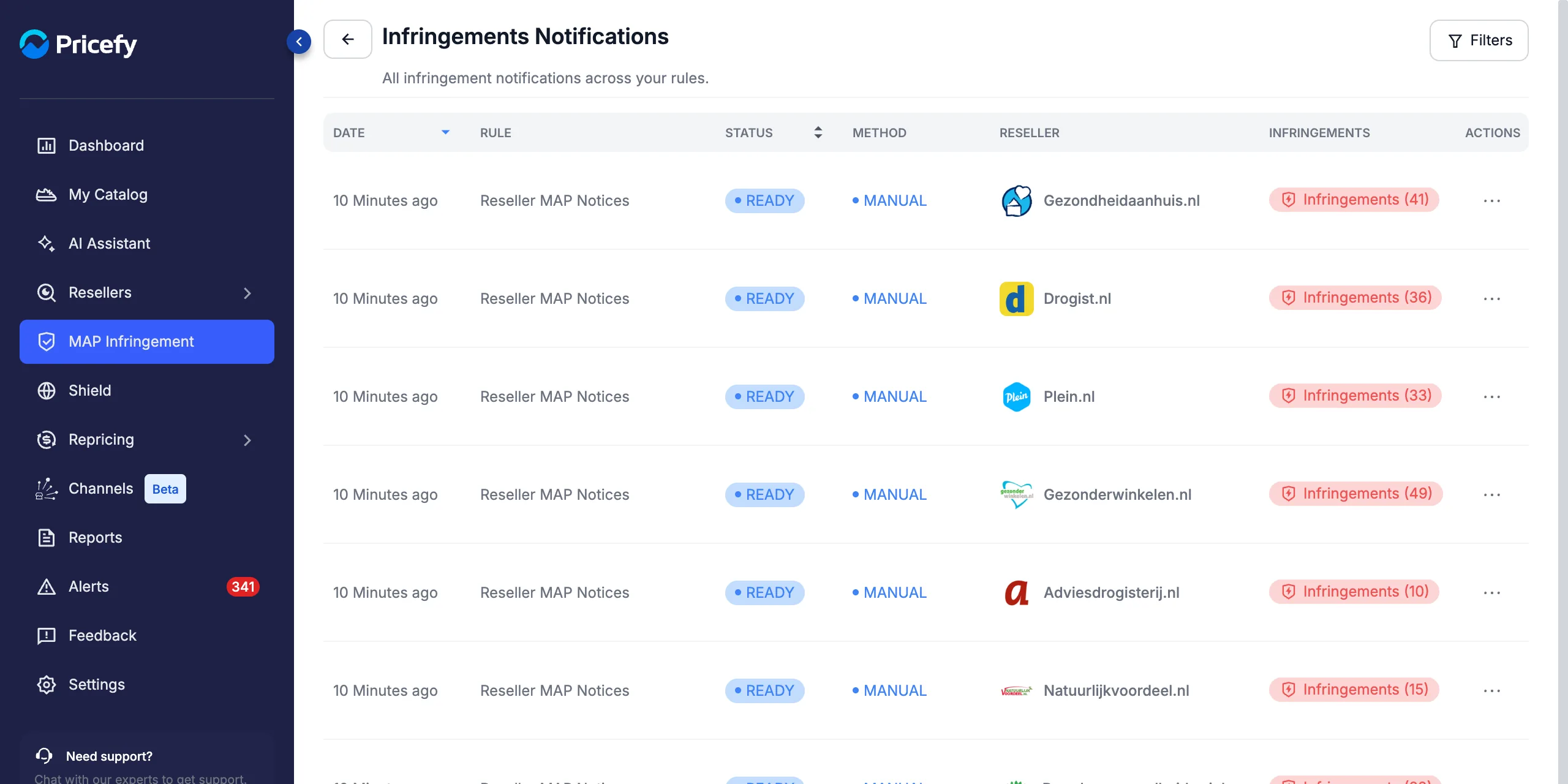The height and width of the screenshot is (784, 1568).
Task: Open actions menu for Gezondheidaanhuis.nl row
Action: [1492, 201]
